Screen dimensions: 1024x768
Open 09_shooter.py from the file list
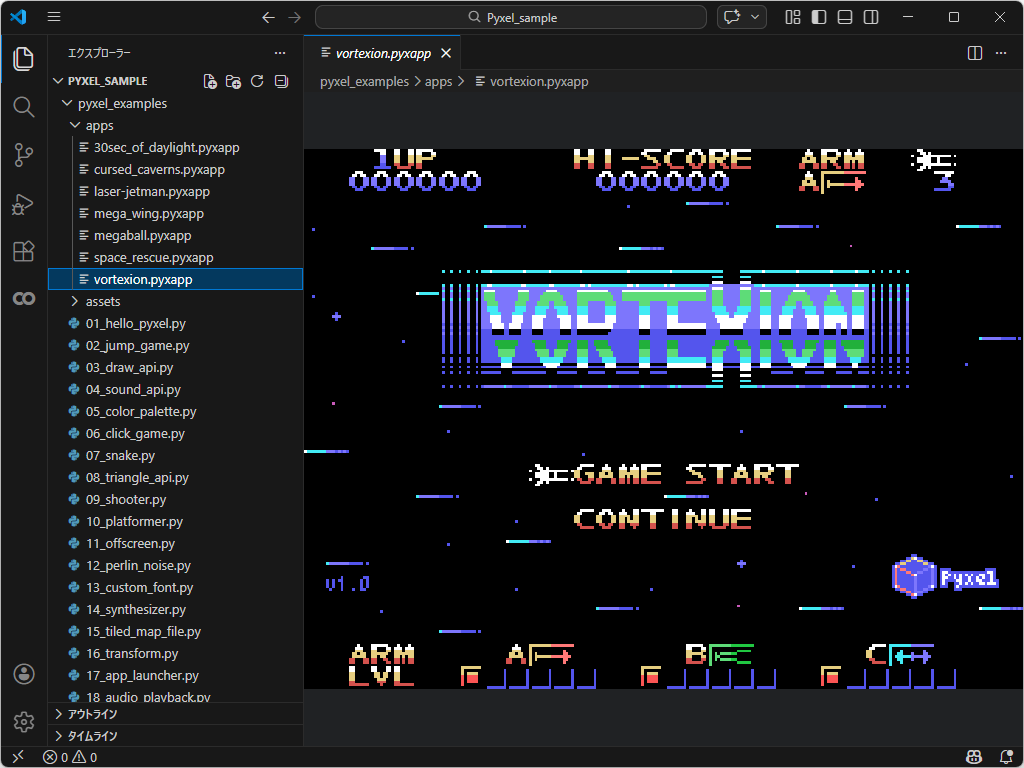(126, 499)
